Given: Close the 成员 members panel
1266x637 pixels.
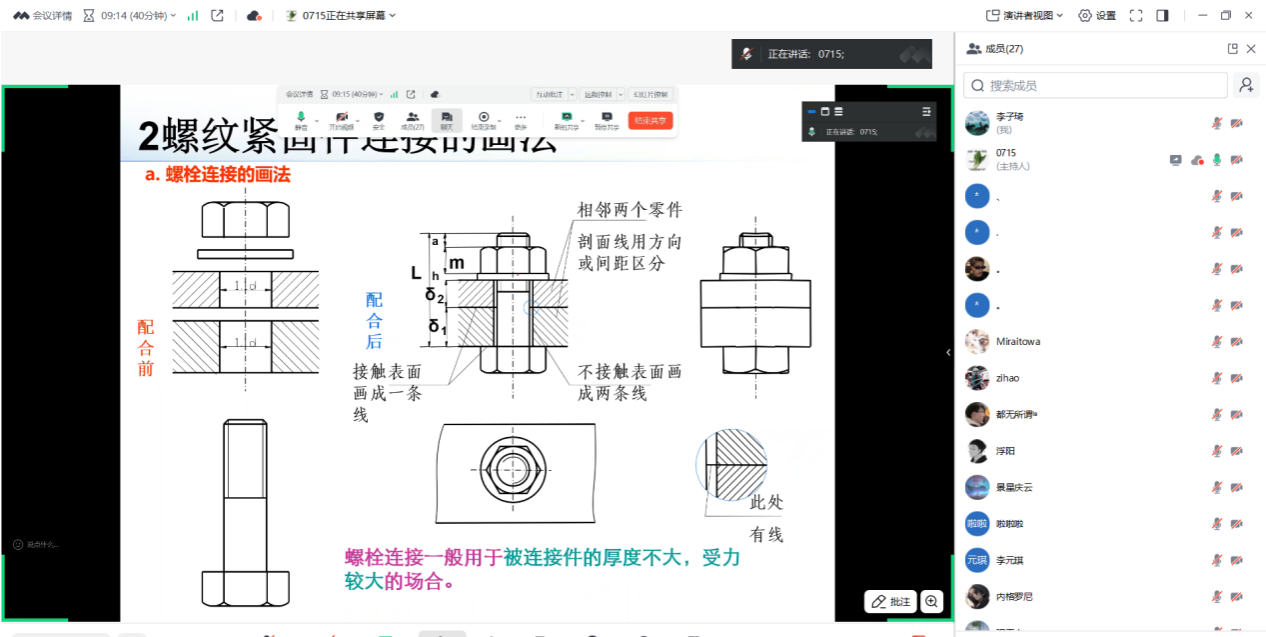Looking at the screenshot, I should tap(1250, 49).
